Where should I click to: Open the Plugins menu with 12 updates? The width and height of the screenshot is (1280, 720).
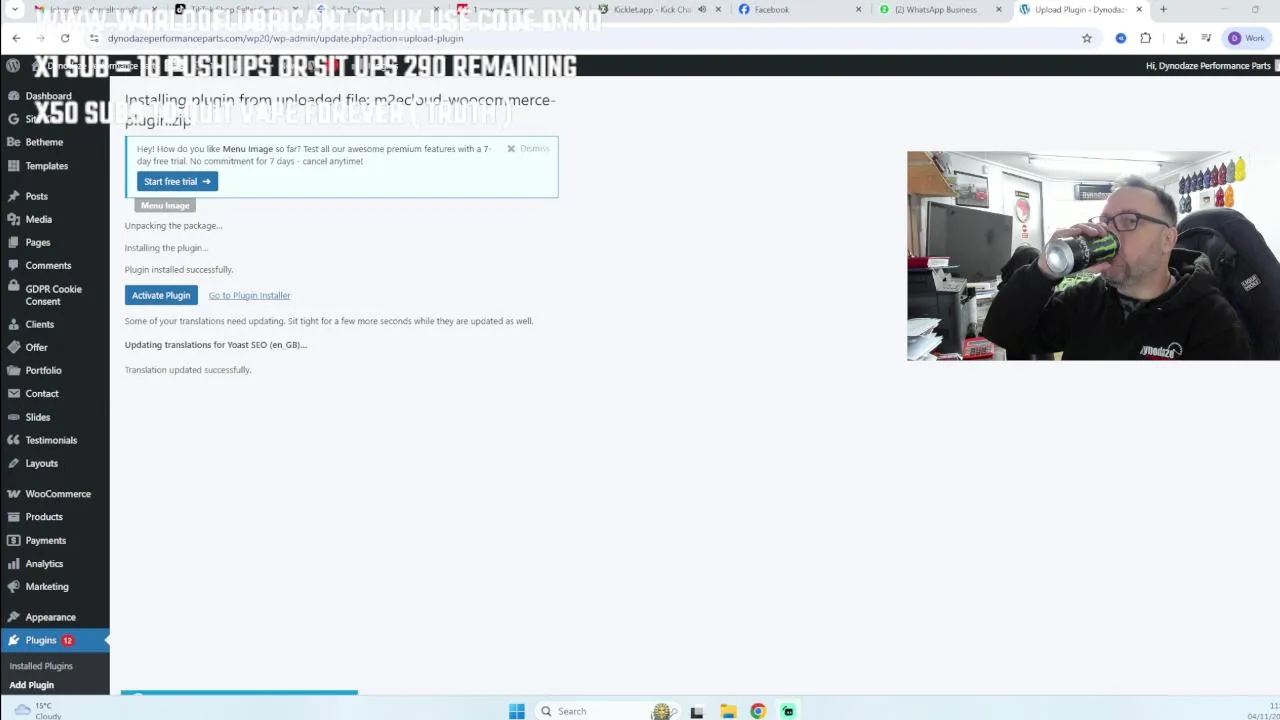click(x=54, y=640)
